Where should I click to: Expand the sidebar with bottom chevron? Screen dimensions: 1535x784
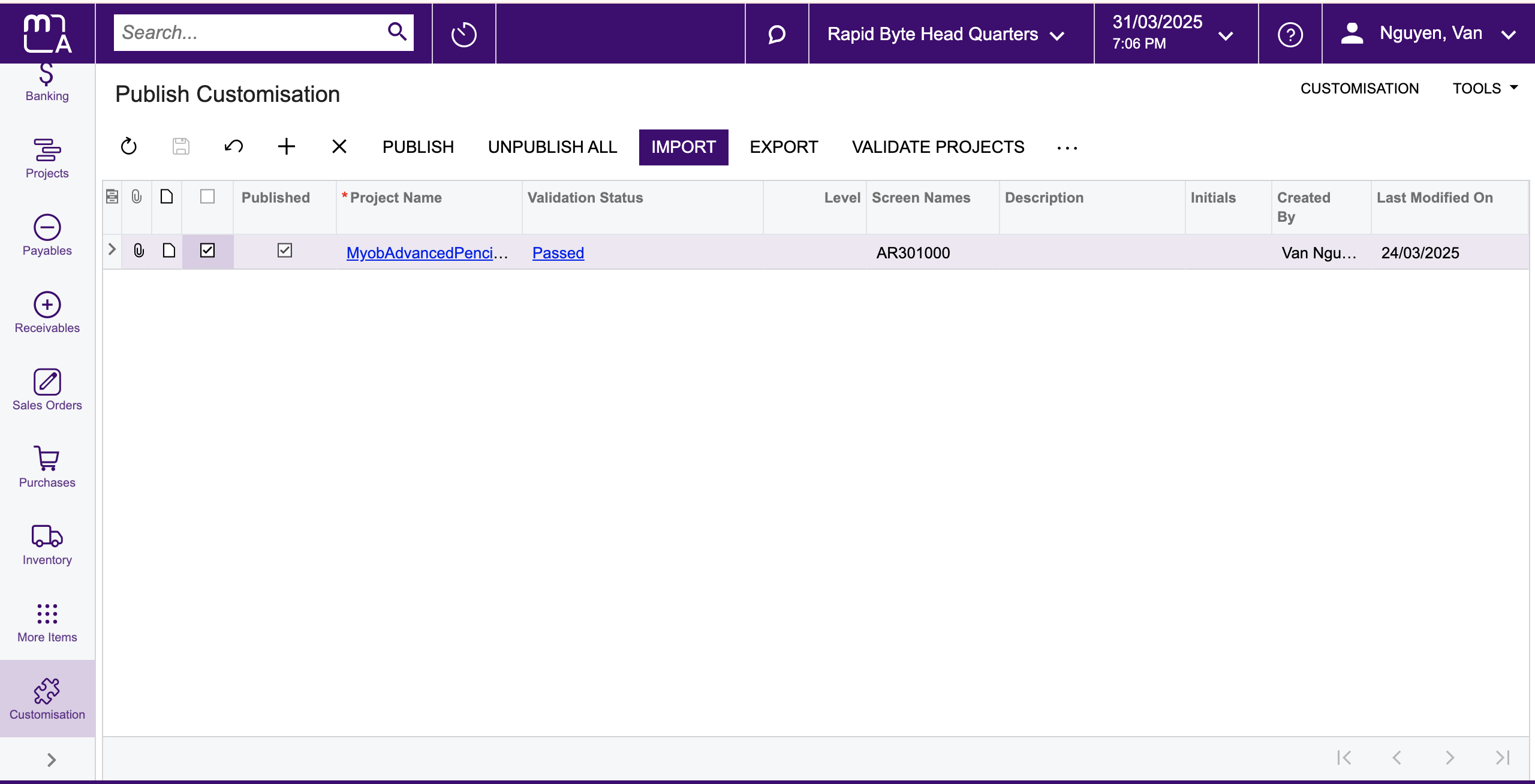(52, 760)
